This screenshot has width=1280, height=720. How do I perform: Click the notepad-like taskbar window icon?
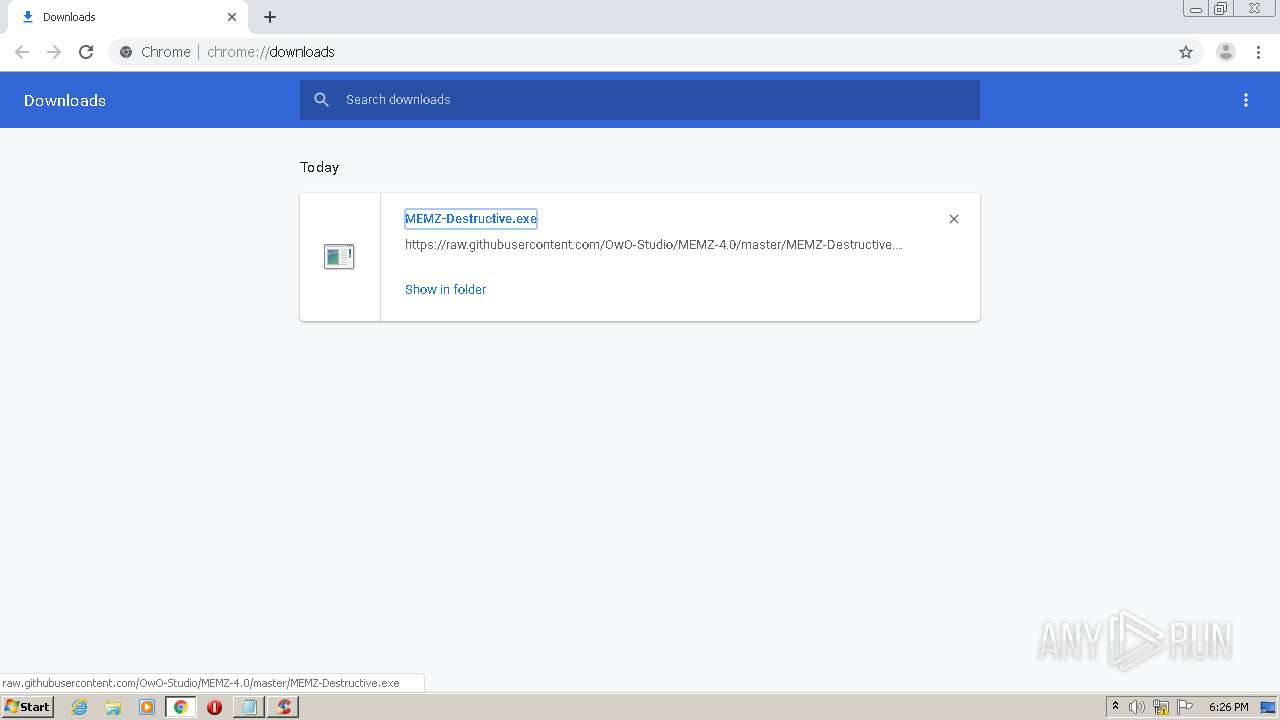click(248, 707)
